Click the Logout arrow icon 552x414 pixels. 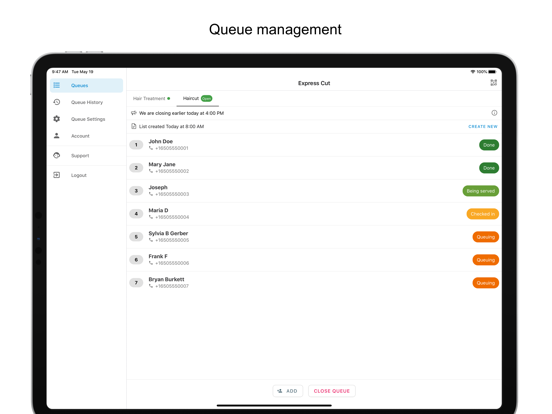click(x=57, y=175)
